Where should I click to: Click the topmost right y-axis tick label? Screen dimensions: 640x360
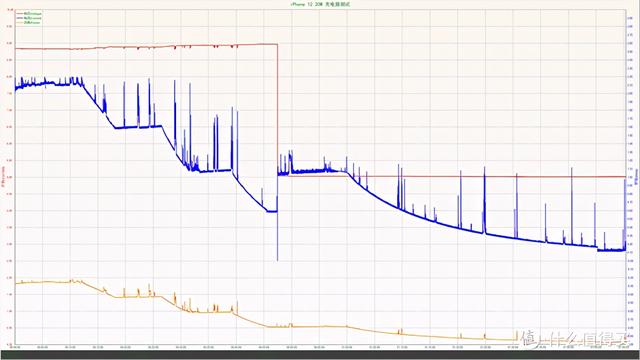coord(629,18)
